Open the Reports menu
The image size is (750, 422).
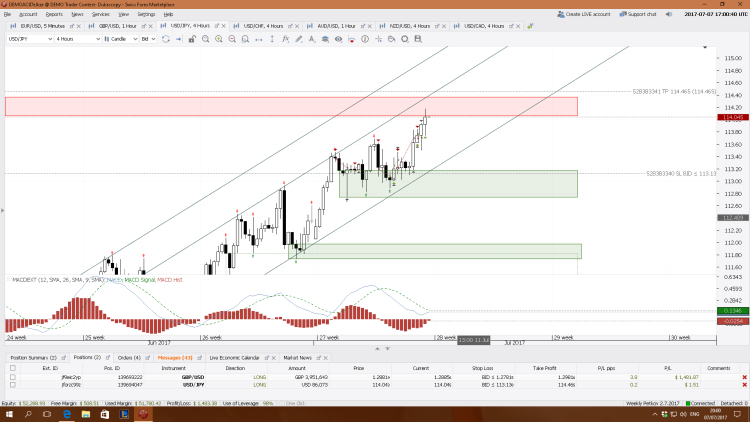click(x=54, y=14)
